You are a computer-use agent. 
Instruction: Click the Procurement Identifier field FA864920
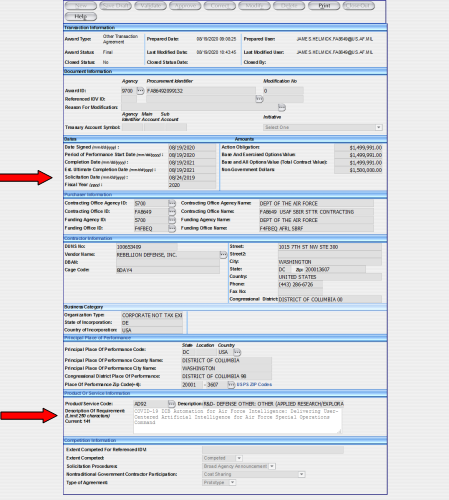pyautogui.click(x=201, y=91)
